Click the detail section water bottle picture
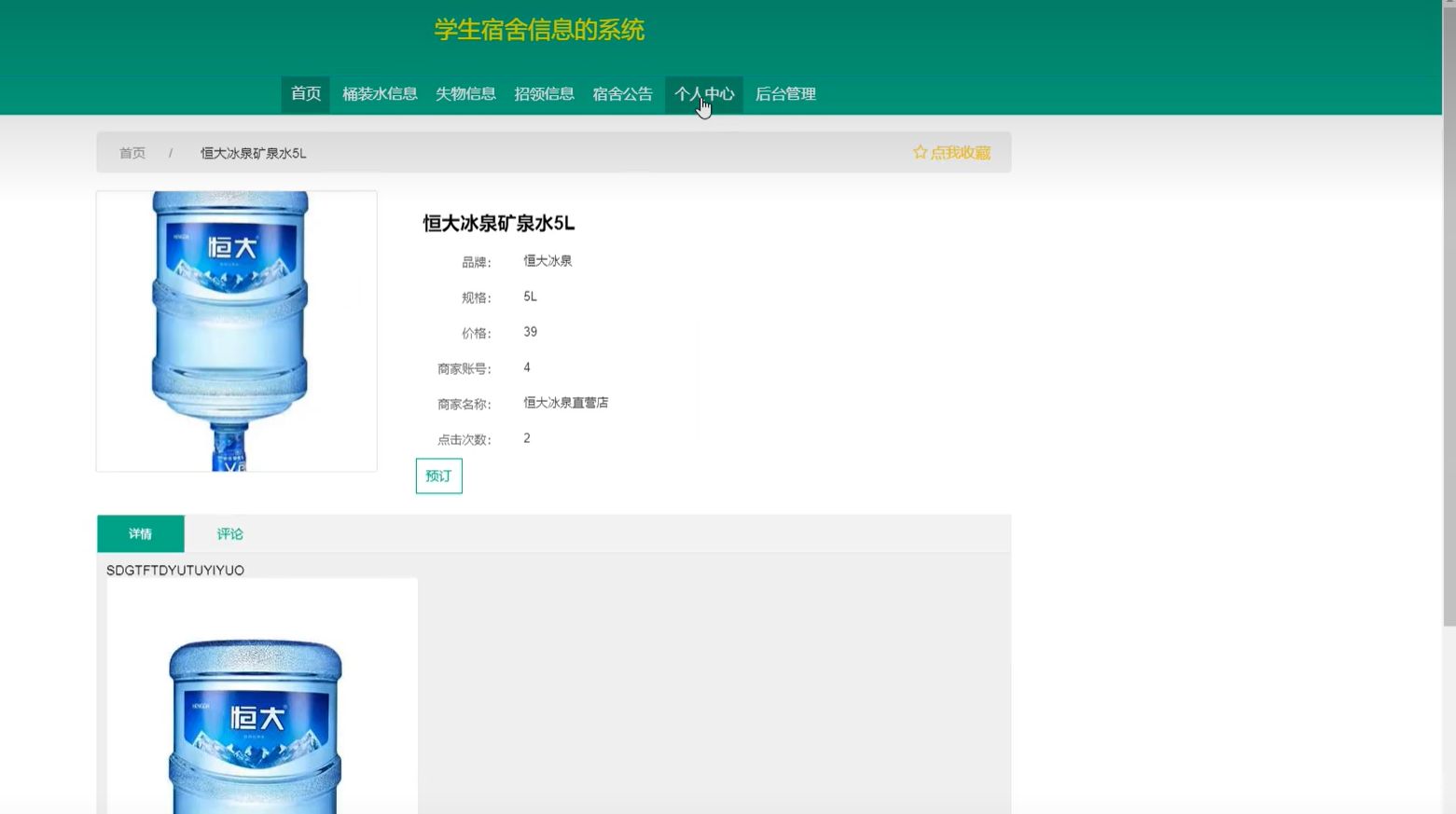The image size is (1456, 814). (262, 697)
